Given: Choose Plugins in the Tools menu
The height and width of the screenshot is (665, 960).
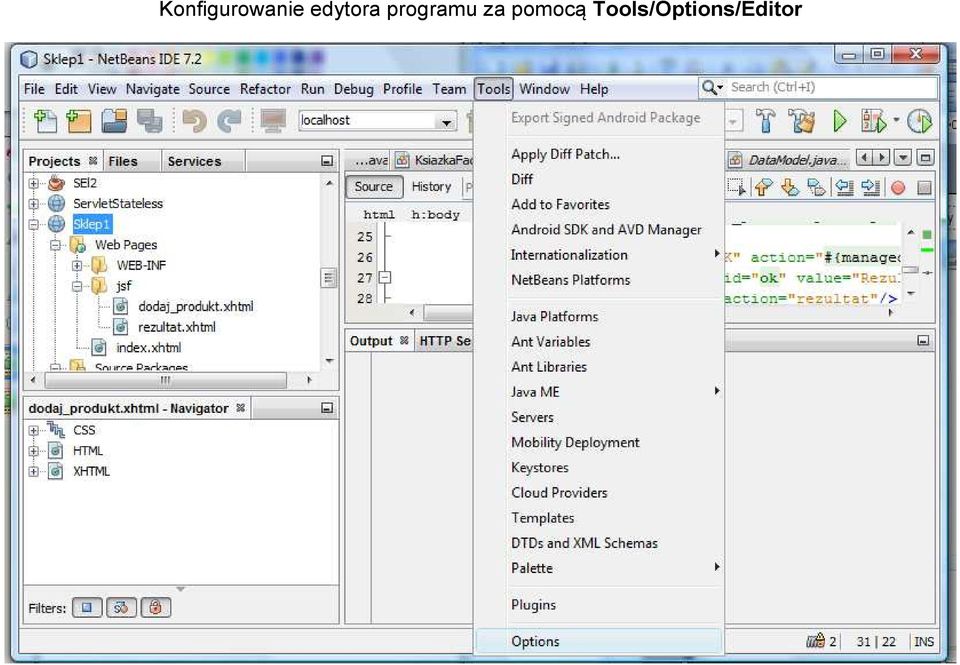Looking at the screenshot, I should click(x=599, y=604).
